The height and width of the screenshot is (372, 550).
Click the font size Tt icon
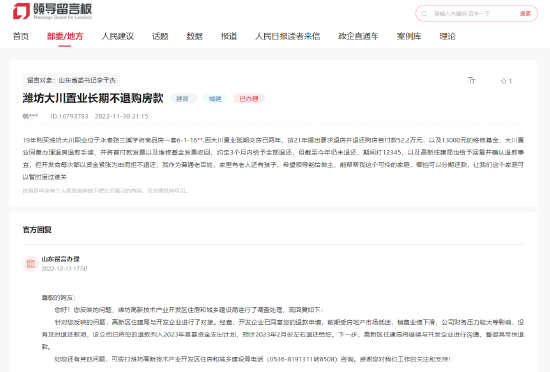click(x=471, y=81)
